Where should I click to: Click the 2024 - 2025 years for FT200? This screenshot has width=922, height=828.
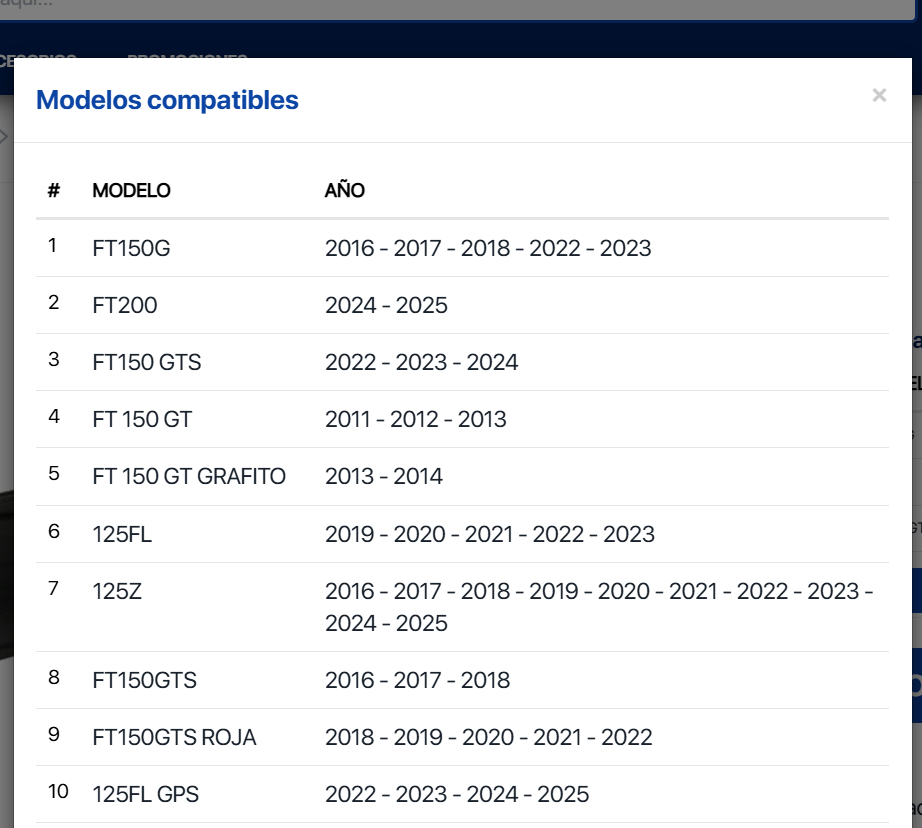pos(386,305)
